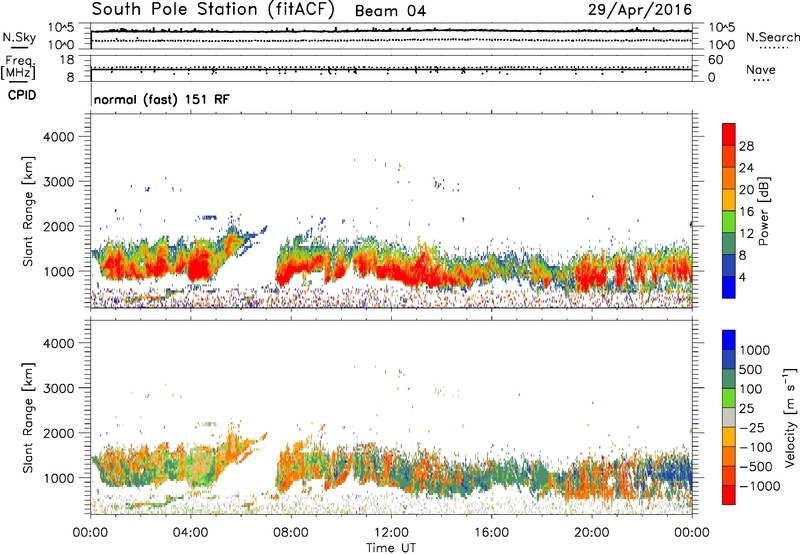The image size is (800, 554).
Task: Click the 'N.Search' legend label
Action: click(772, 37)
